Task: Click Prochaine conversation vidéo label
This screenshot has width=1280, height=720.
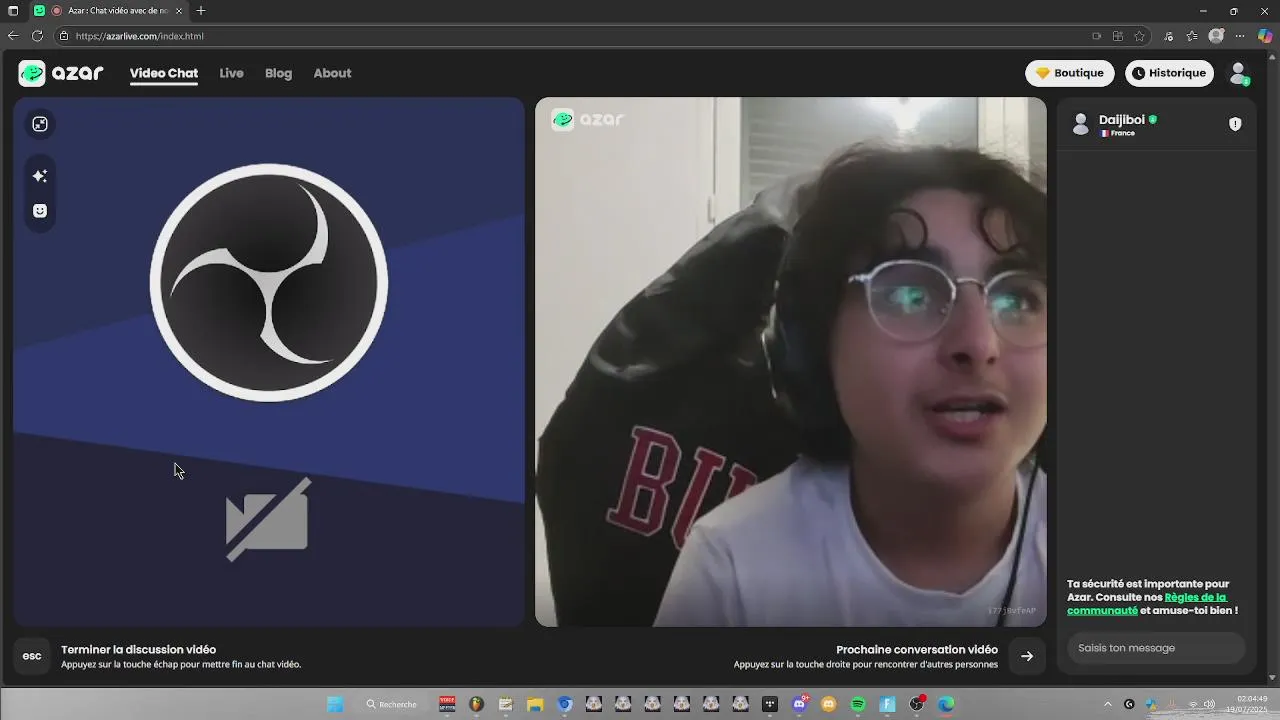Action: click(917, 649)
